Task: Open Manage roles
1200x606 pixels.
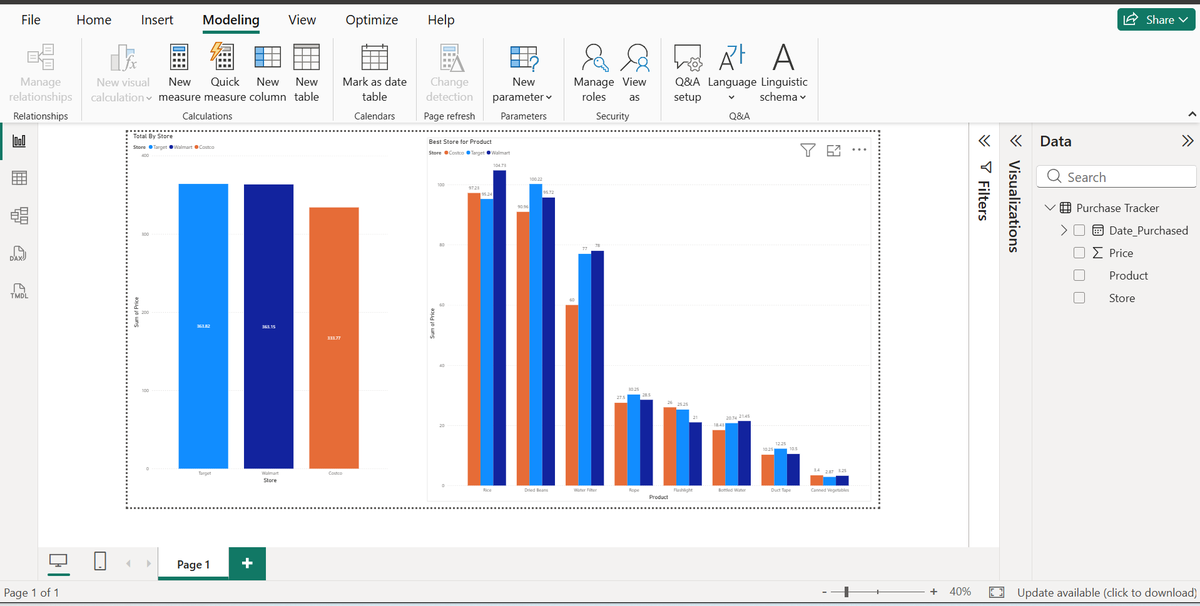Action: pos(594,72)
